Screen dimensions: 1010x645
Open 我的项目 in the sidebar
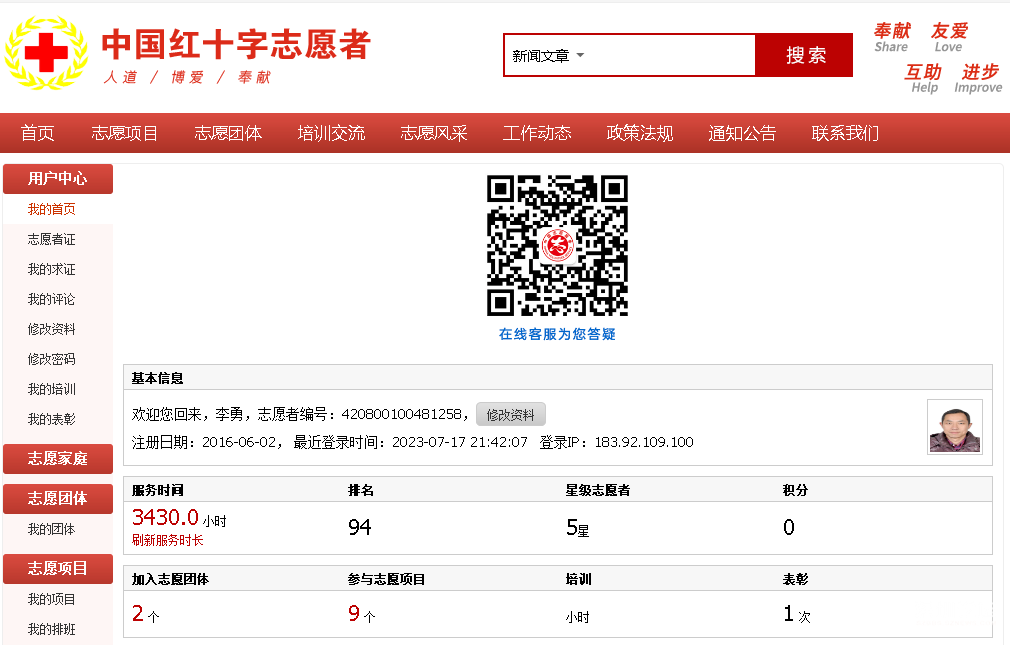click(x=52, y=600)
